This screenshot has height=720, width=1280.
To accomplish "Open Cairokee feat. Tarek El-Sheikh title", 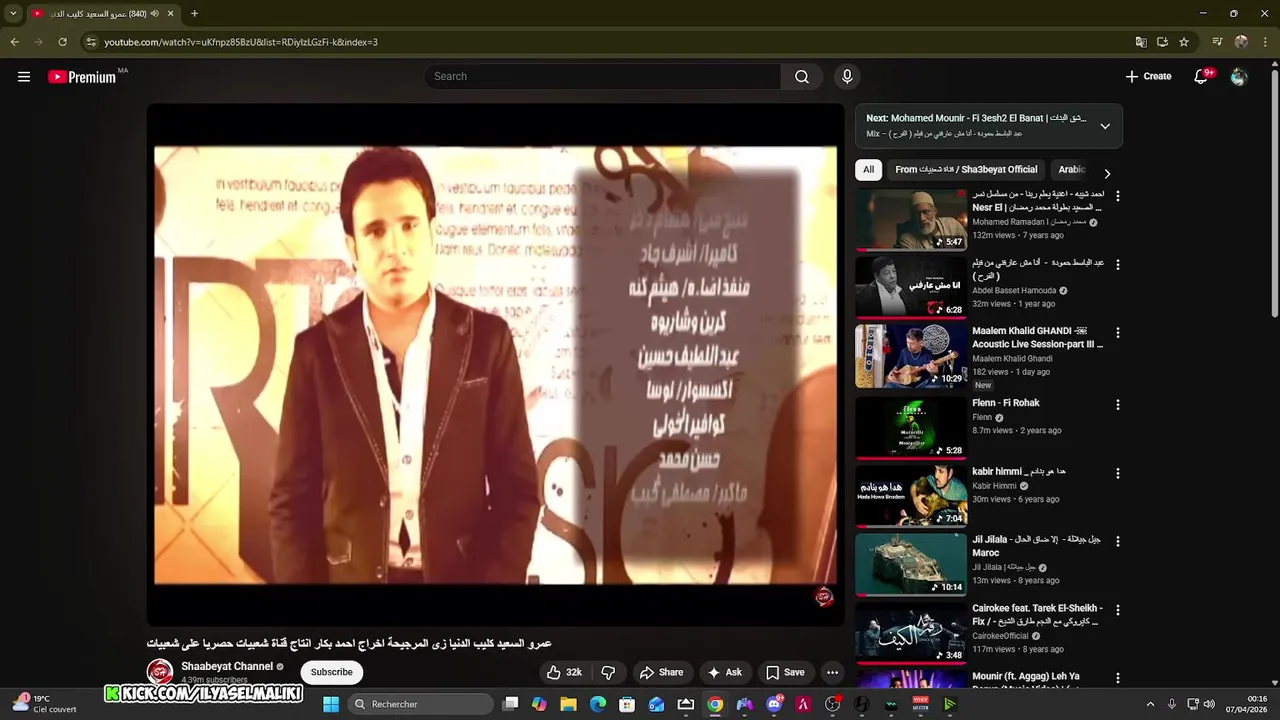I will coord(1038,614).
